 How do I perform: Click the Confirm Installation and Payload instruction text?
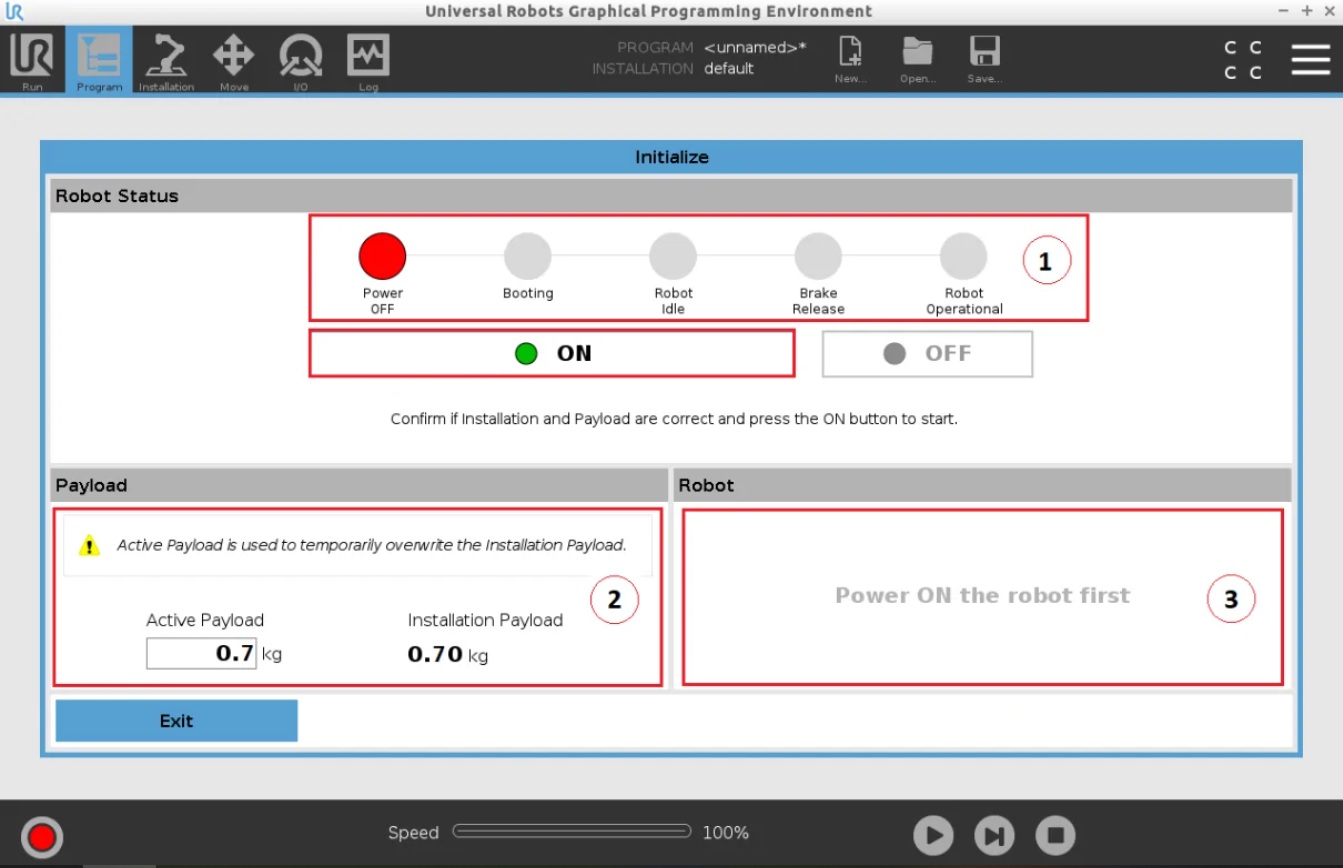tap(674, 418)
